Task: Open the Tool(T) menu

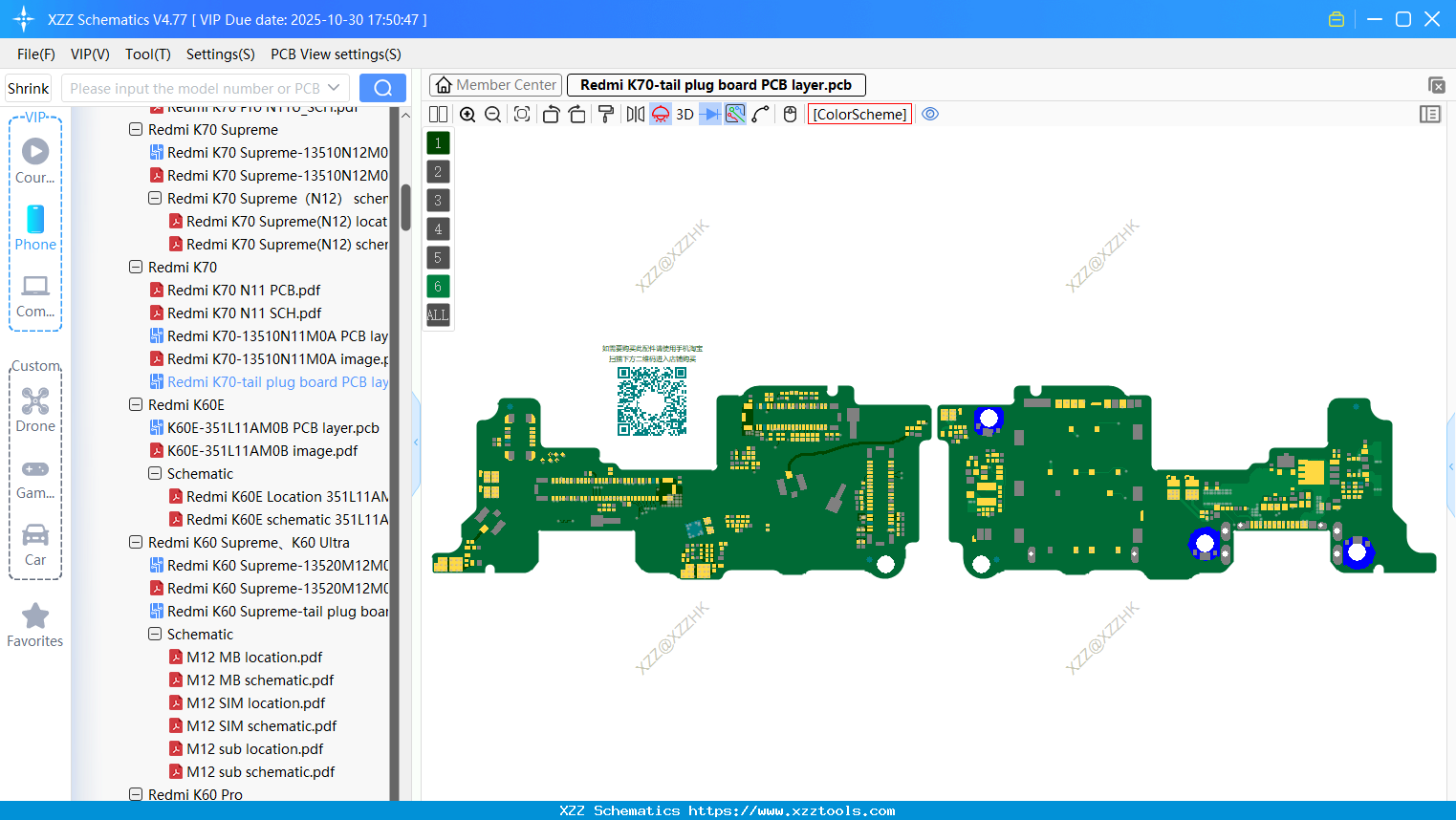Action: (147, 54)
